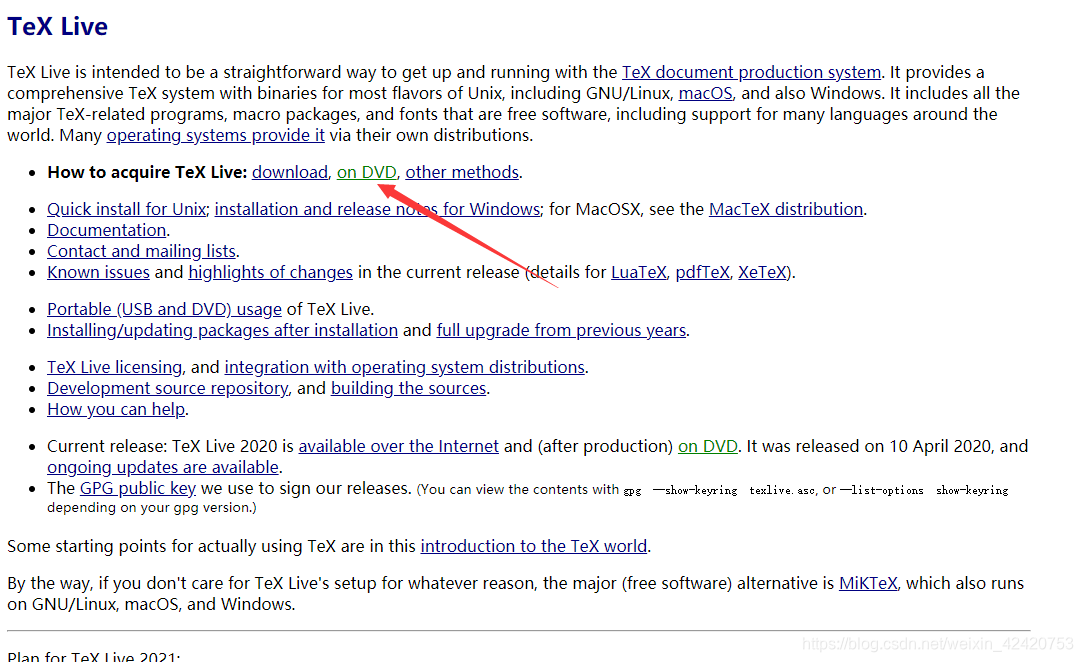Viewport: 1083px width, 662px height.
Task: Open the TeX document production system link
Action: click(751, 73)
